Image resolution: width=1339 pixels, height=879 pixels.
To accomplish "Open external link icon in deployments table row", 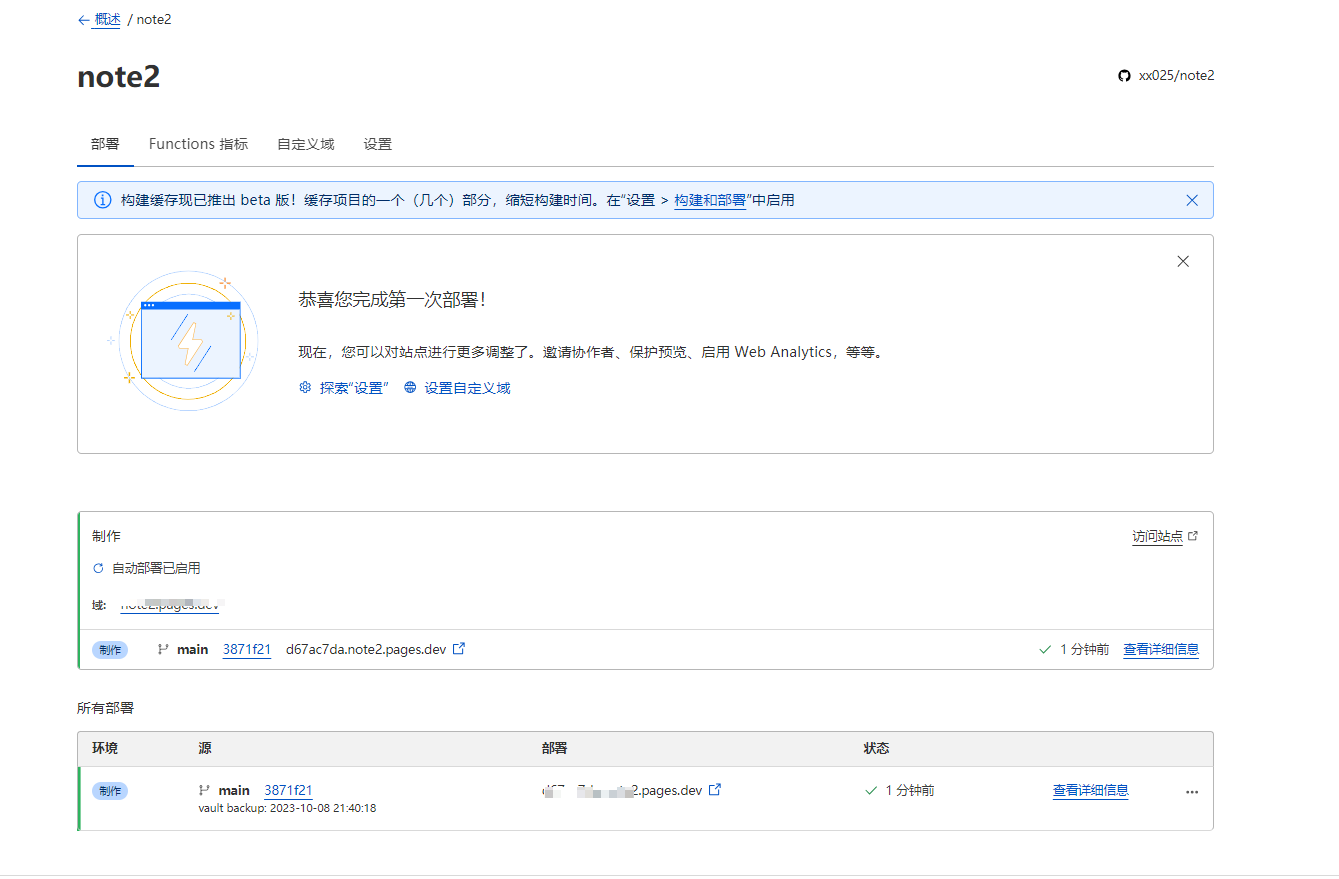I will tap(715, 790).
